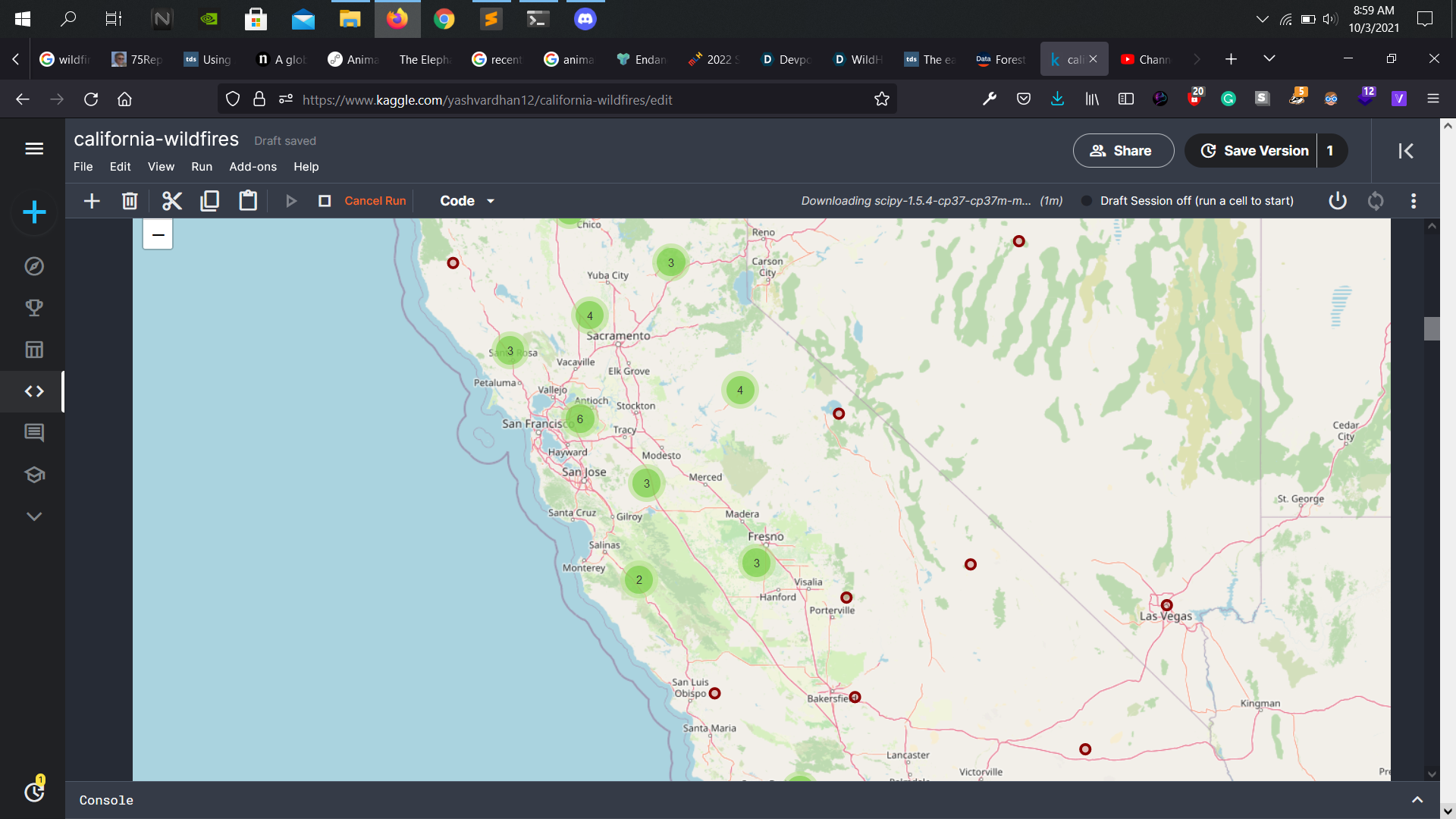Stop the running cell with square button
The height and width of the screenshot is (819, 1456).
click(325, 201)
